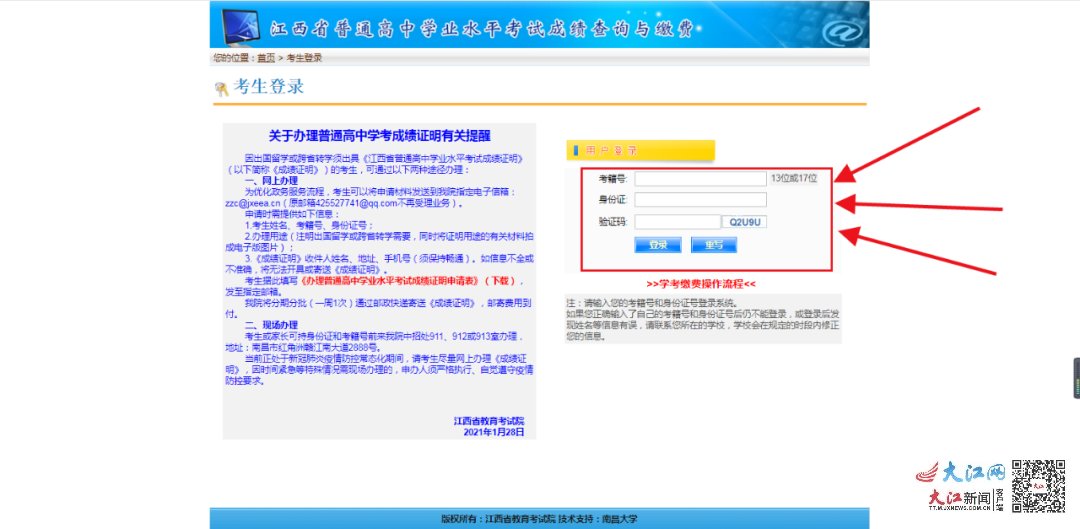Refresh the Q2U9U captcha image
This screenshot has width=1080, height=529.
point(746,222)
